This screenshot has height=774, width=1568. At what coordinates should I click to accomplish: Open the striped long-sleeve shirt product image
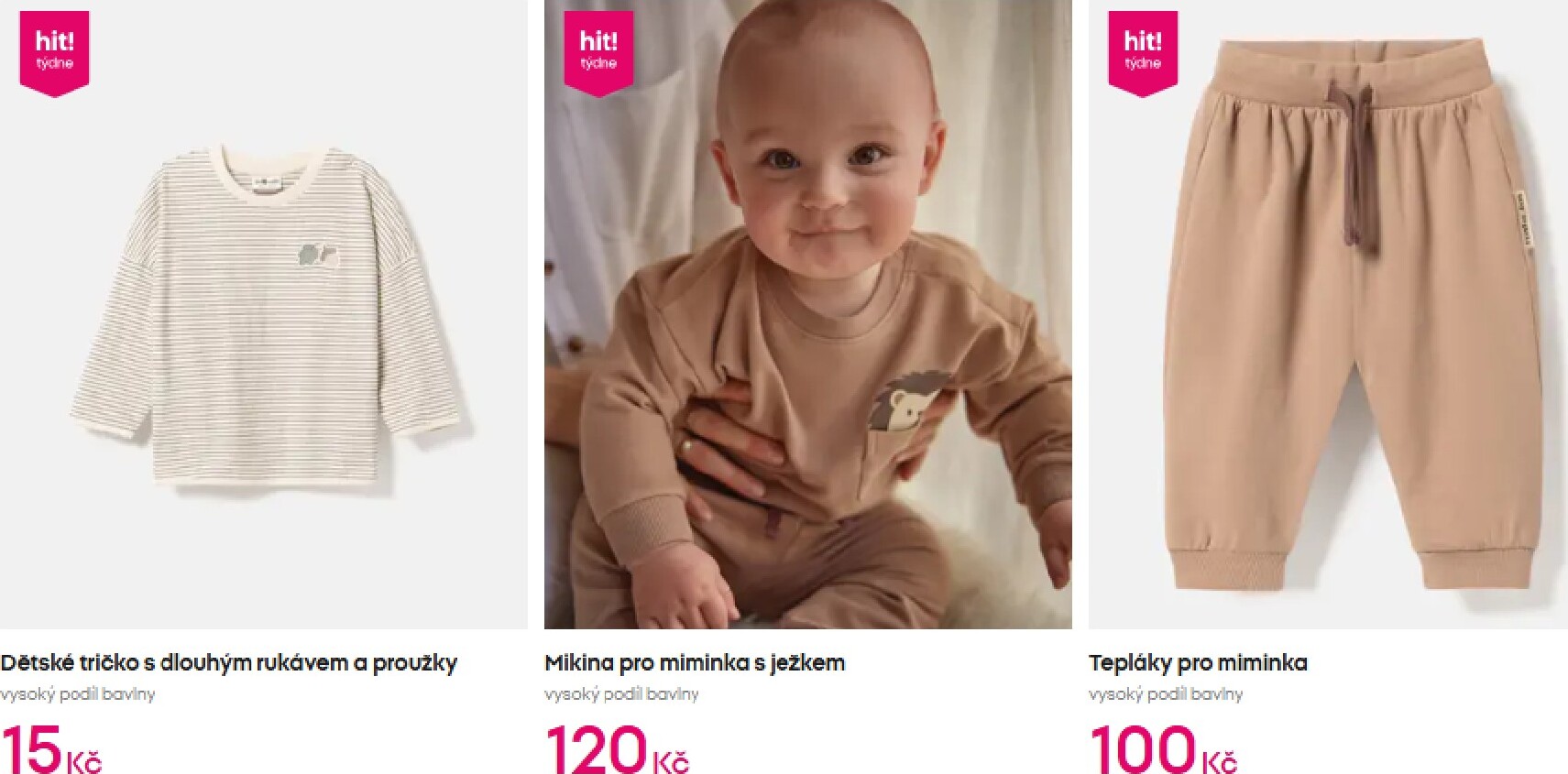tap(264, 314)
